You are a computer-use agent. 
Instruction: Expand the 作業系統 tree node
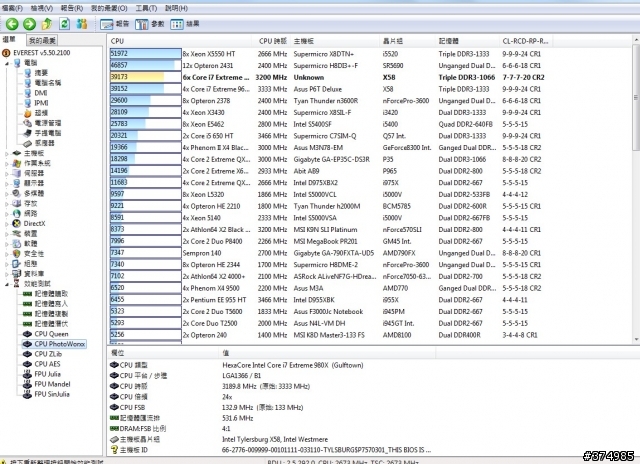click(7, 164)
